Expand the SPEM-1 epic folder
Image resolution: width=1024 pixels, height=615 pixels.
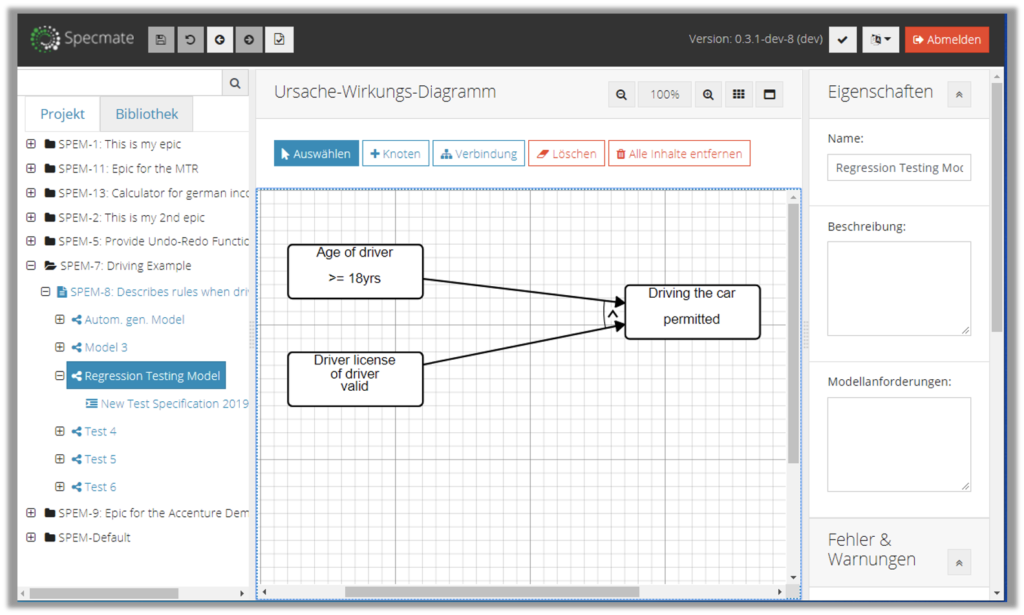tap(31, 144)
